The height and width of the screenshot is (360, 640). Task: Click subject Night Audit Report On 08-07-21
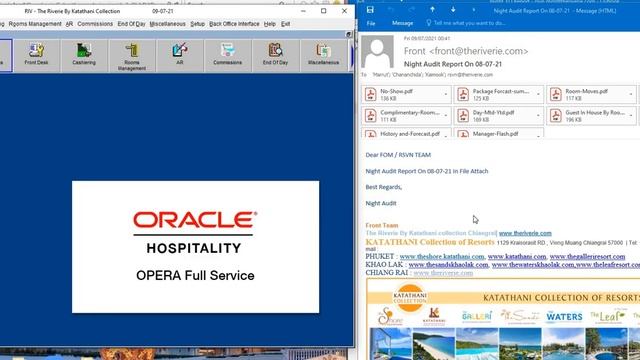(453, 64)
